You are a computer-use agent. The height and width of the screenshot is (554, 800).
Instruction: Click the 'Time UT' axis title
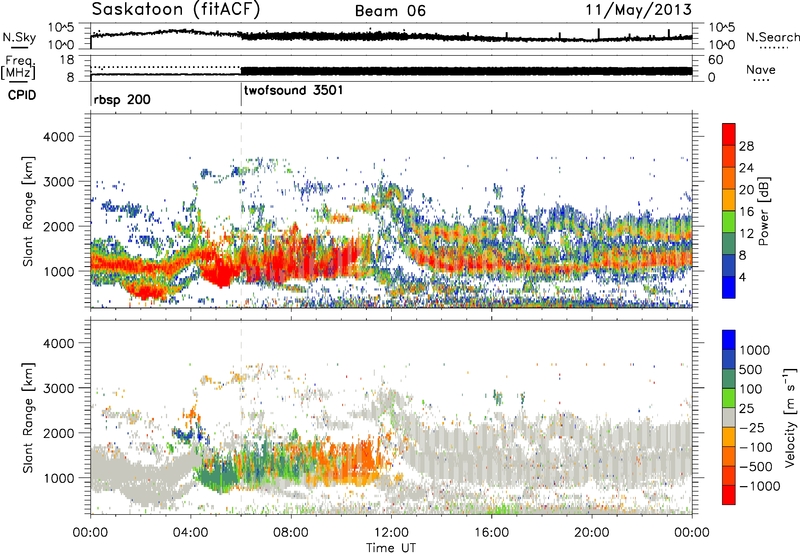click(391, 548)
